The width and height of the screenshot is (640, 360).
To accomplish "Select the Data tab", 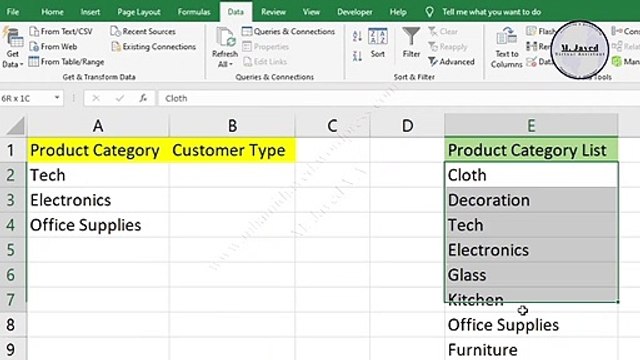I will coord(236,12).
